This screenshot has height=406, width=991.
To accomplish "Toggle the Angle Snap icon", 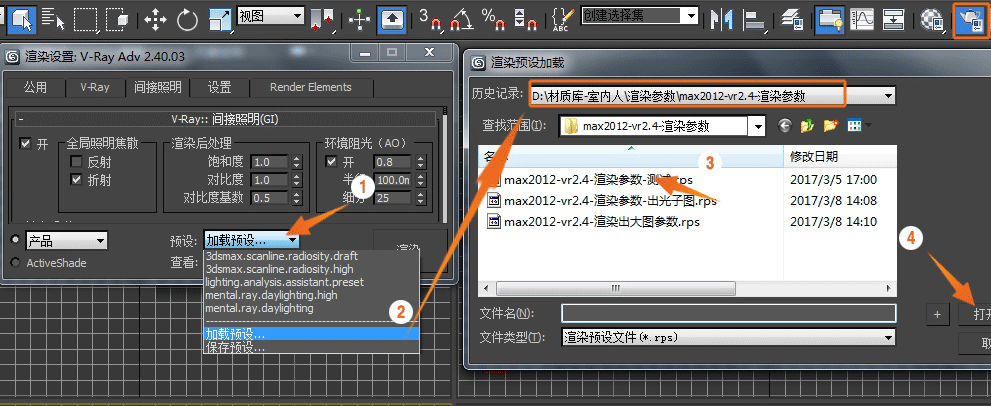I will [x=462, y=20].
